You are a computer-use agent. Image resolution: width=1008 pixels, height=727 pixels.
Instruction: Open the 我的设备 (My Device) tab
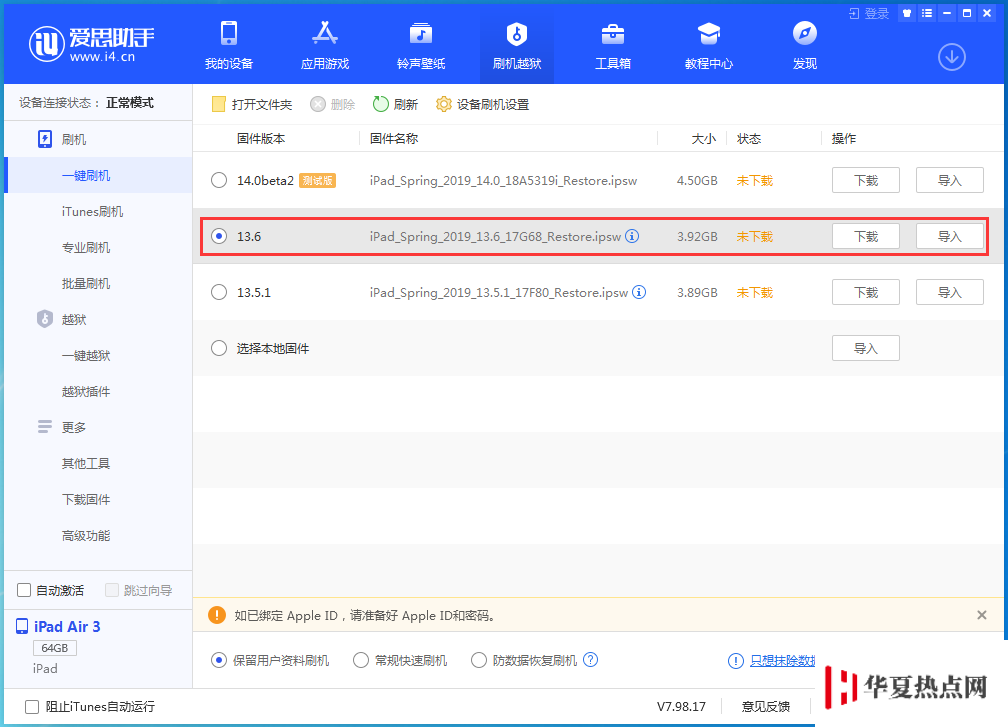point(229,45)
